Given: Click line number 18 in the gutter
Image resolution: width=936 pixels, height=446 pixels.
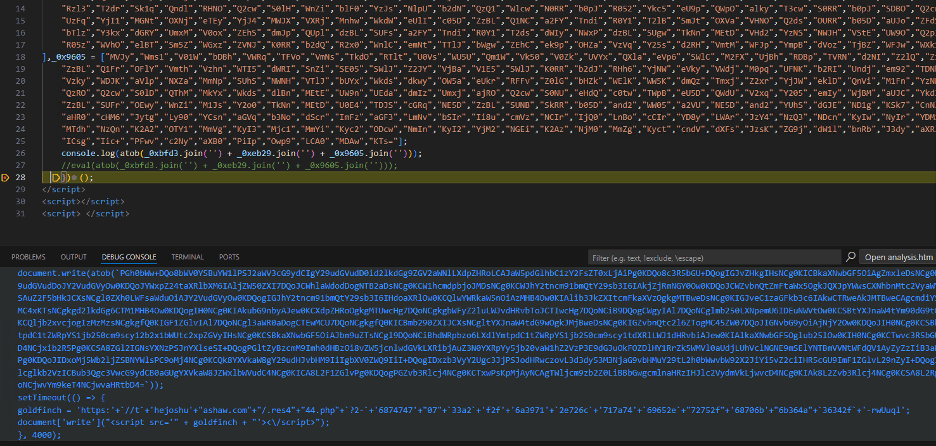Looking at the screenshot, I should tap(21, 57).
